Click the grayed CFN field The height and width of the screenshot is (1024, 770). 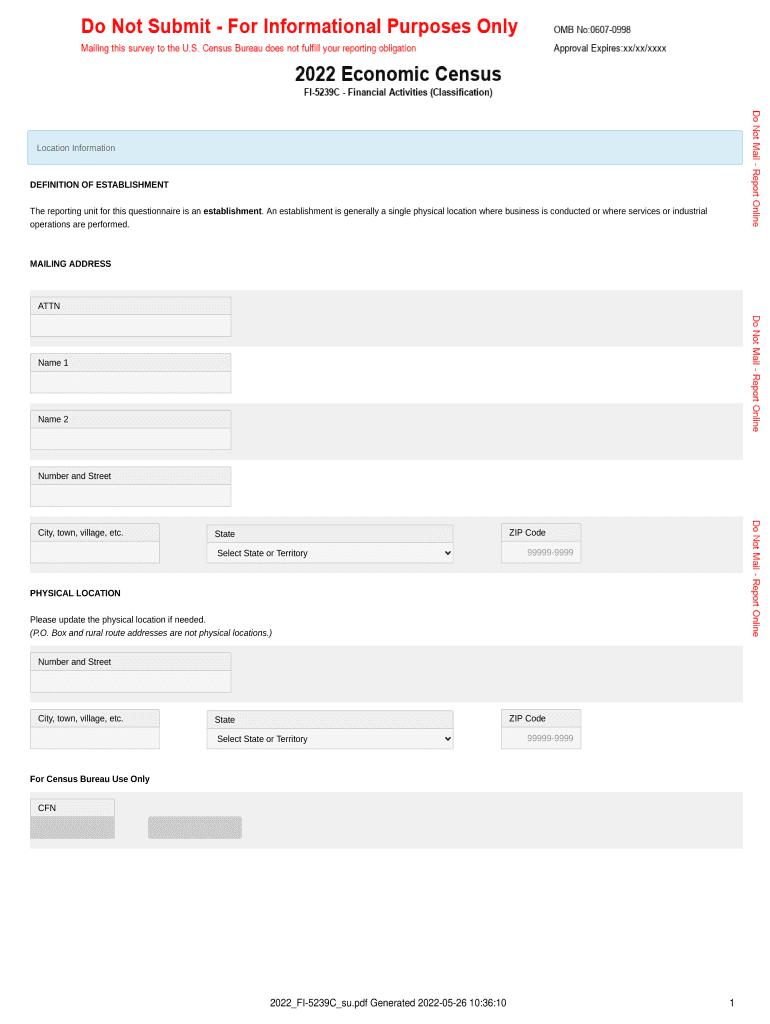(x=72, y=828)
